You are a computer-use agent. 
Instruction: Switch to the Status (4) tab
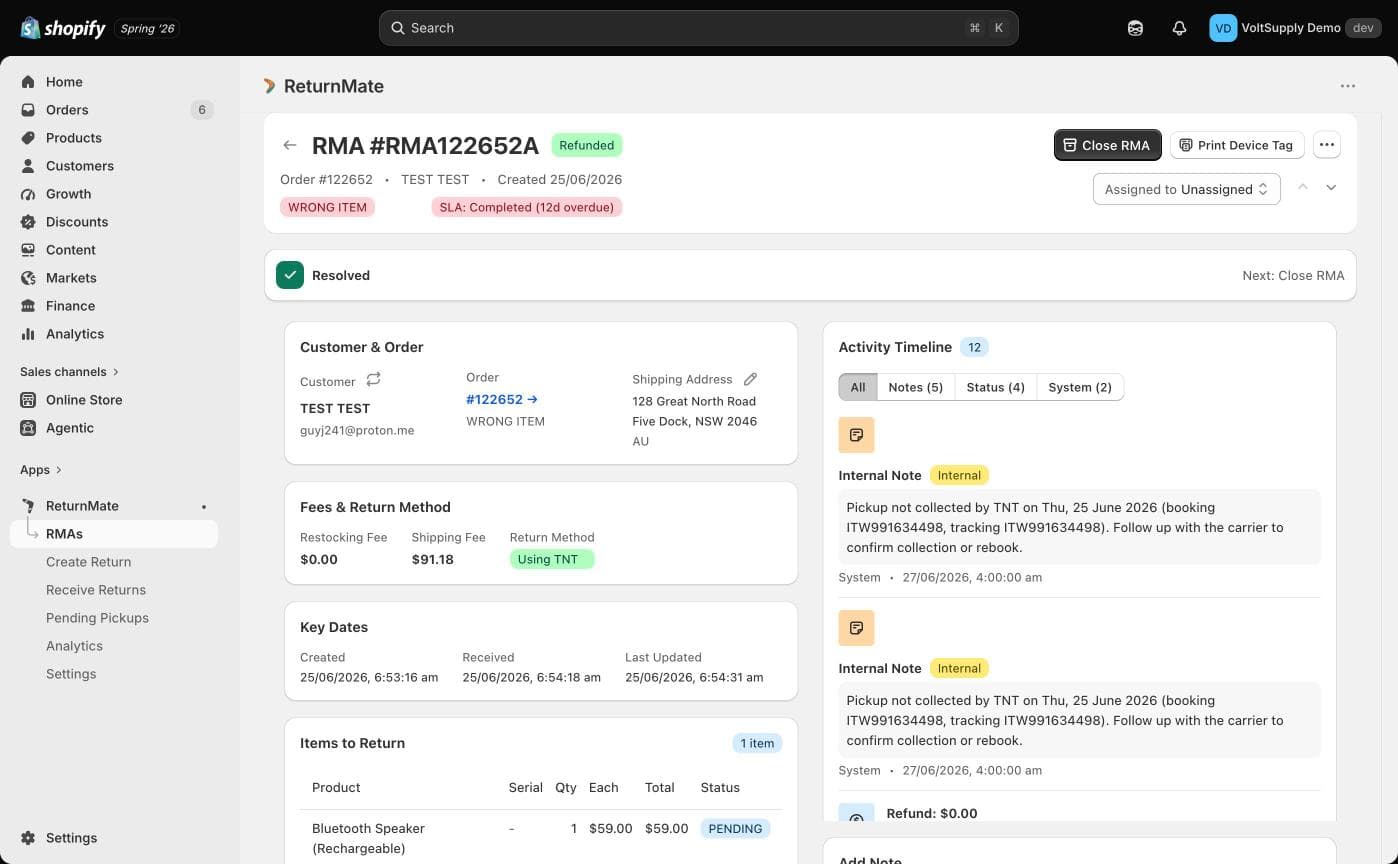point(995,387)
